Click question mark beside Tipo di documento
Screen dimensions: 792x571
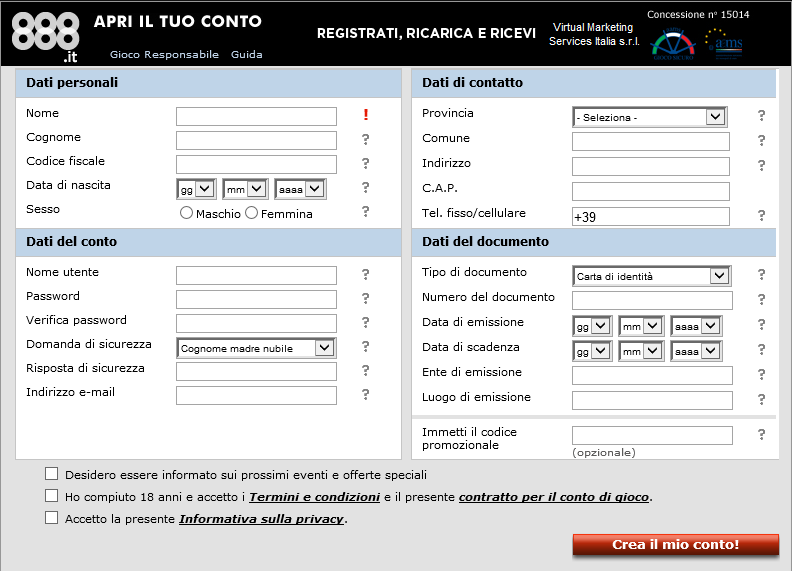pos(762,274)
